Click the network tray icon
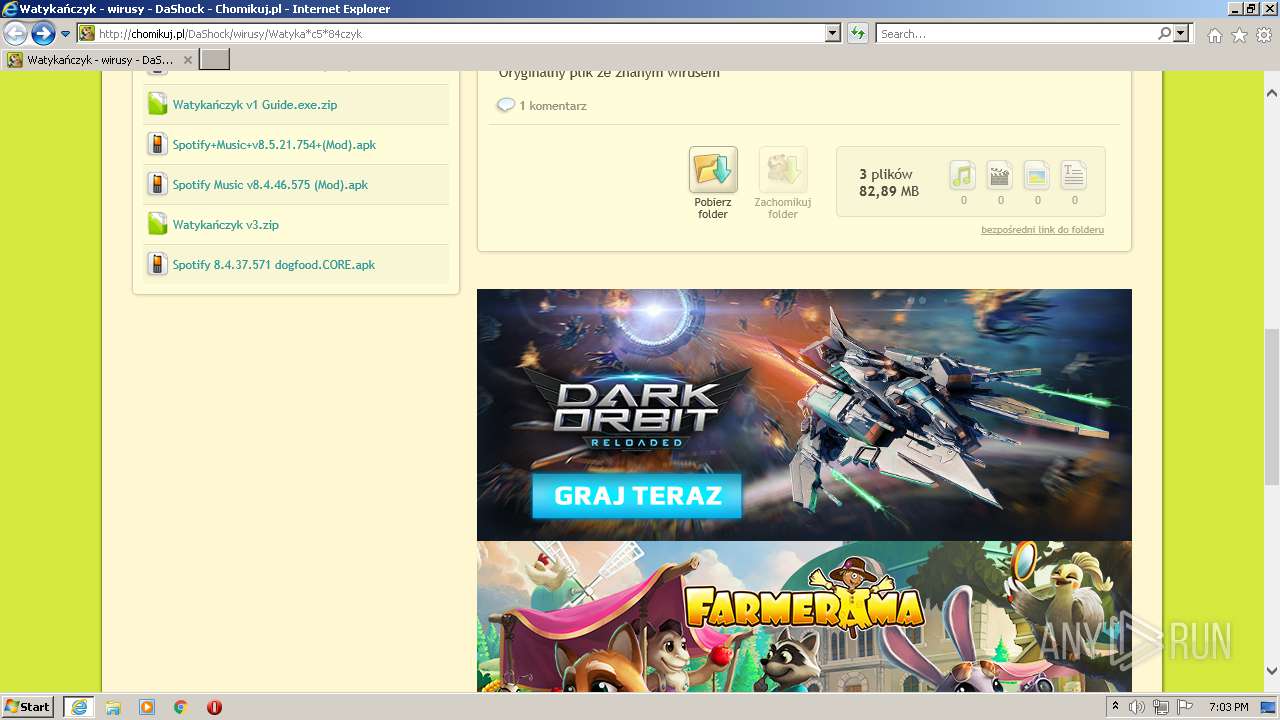This screenshot has width=1280, height=720. click(1161, 707)
